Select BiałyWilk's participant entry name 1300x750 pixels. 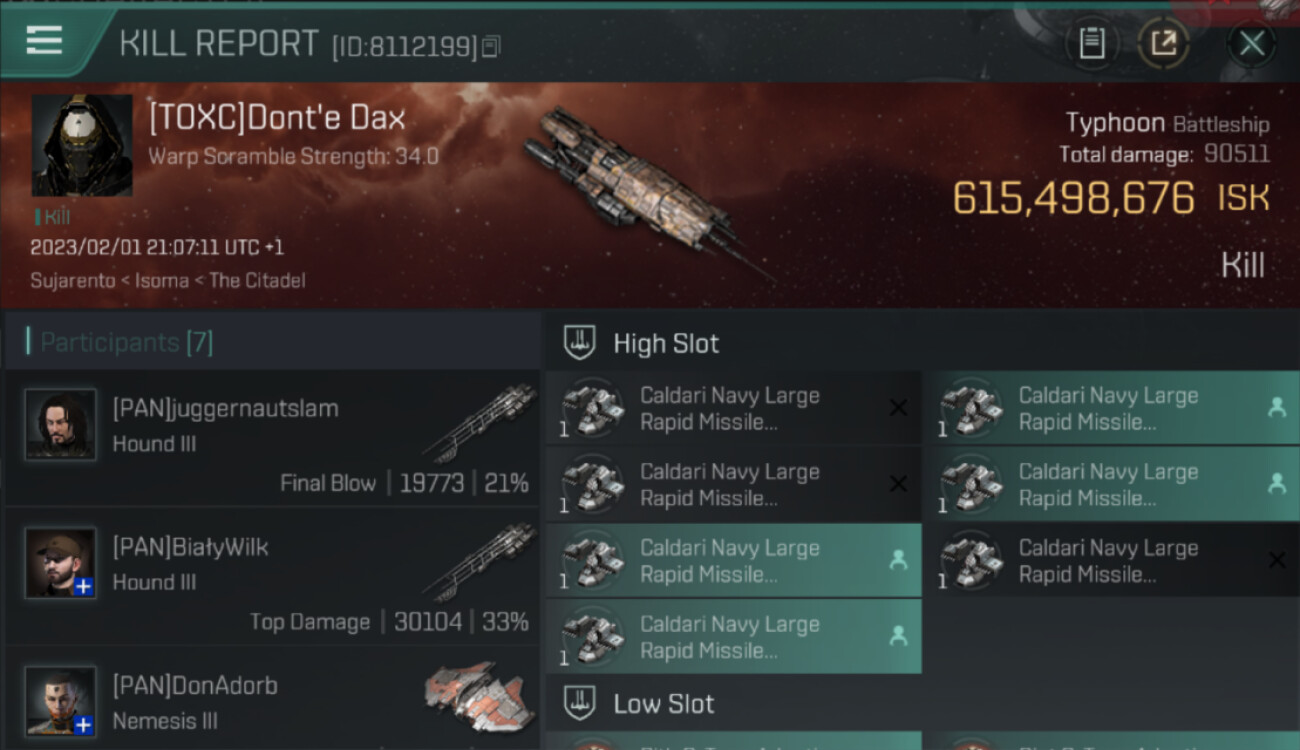pos(190,547)
